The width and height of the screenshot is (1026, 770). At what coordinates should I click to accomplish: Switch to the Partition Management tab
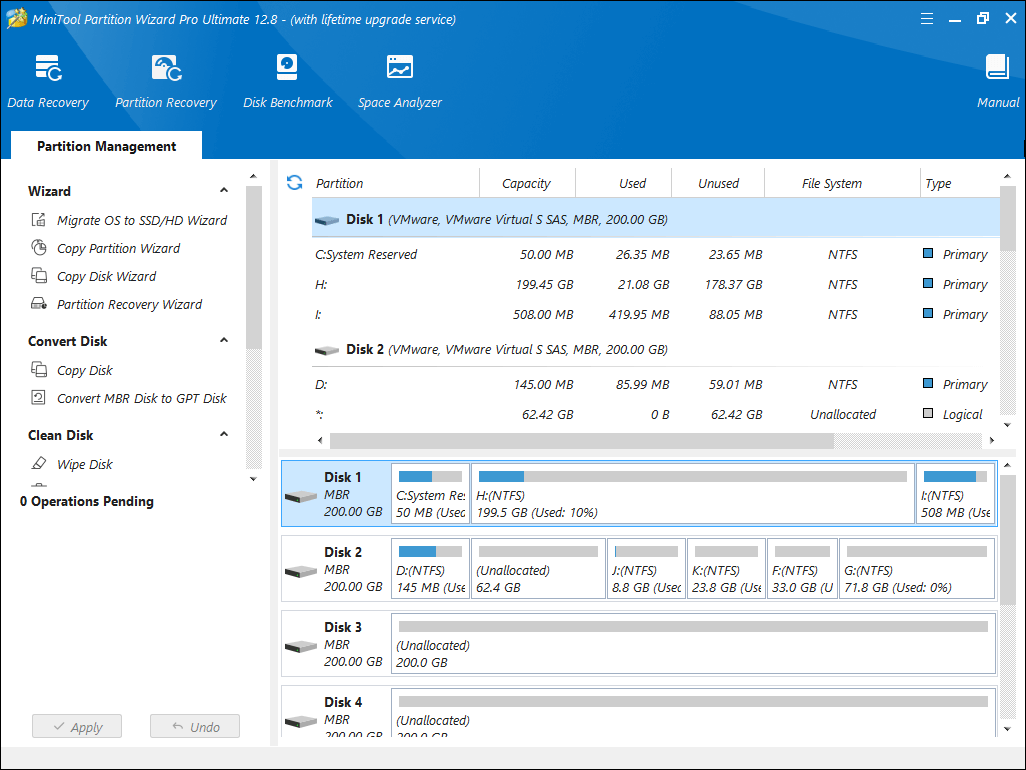107,146
